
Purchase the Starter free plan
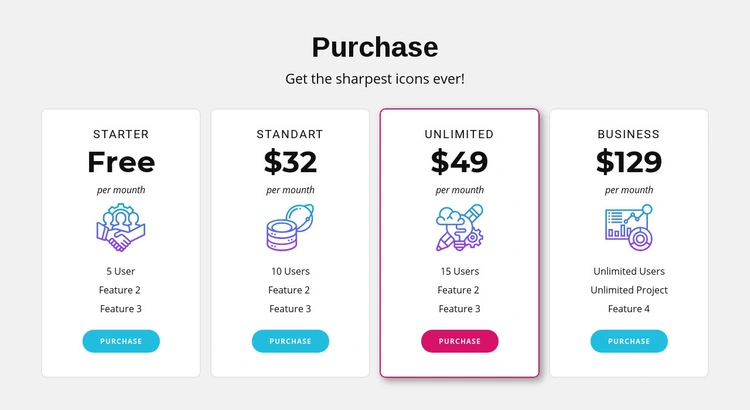121,341
